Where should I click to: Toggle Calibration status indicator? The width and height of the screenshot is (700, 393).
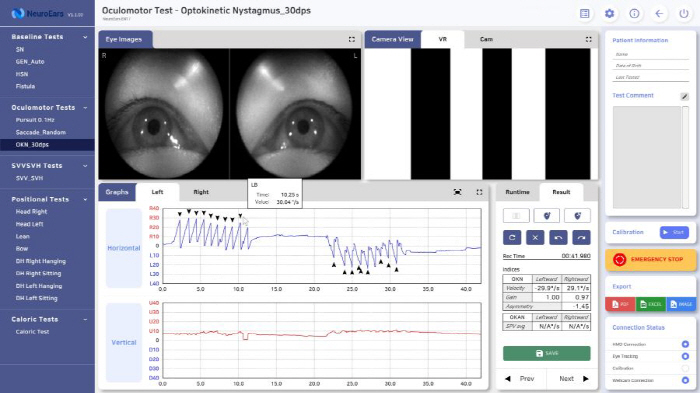[685, 368]
